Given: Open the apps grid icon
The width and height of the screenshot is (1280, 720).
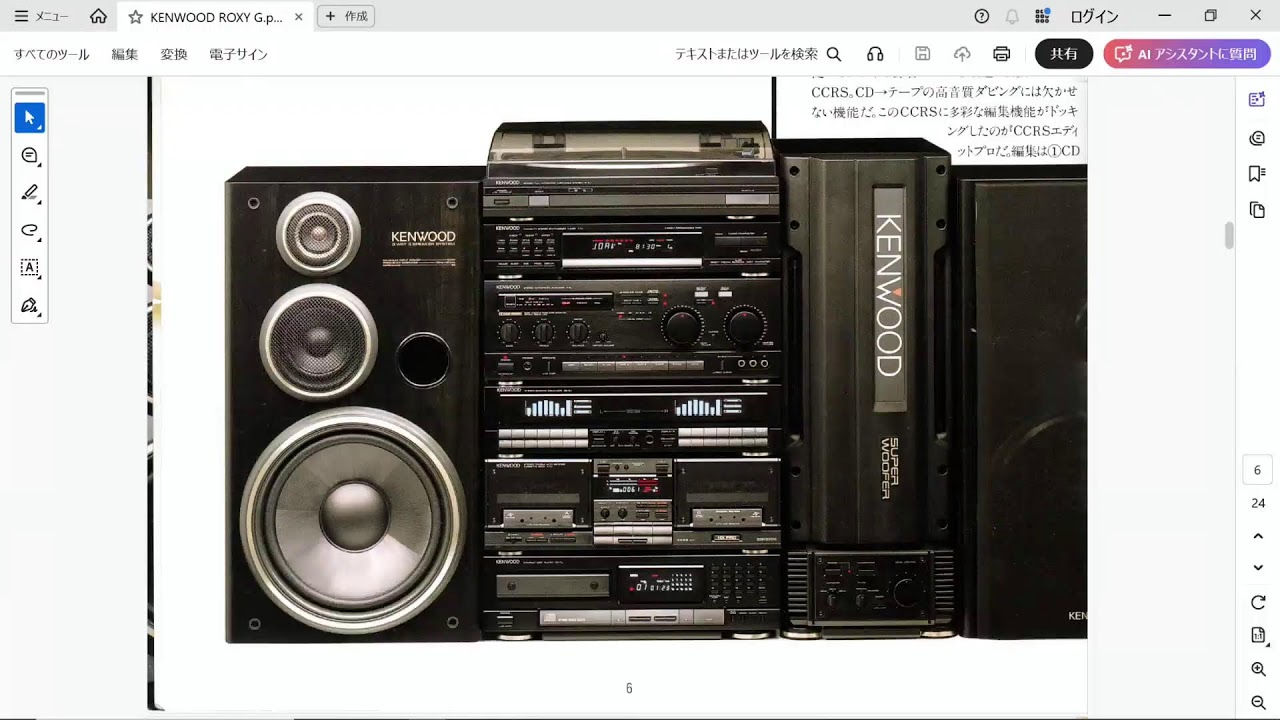Looking at the screenshot, I should [x=1042, y=16].
